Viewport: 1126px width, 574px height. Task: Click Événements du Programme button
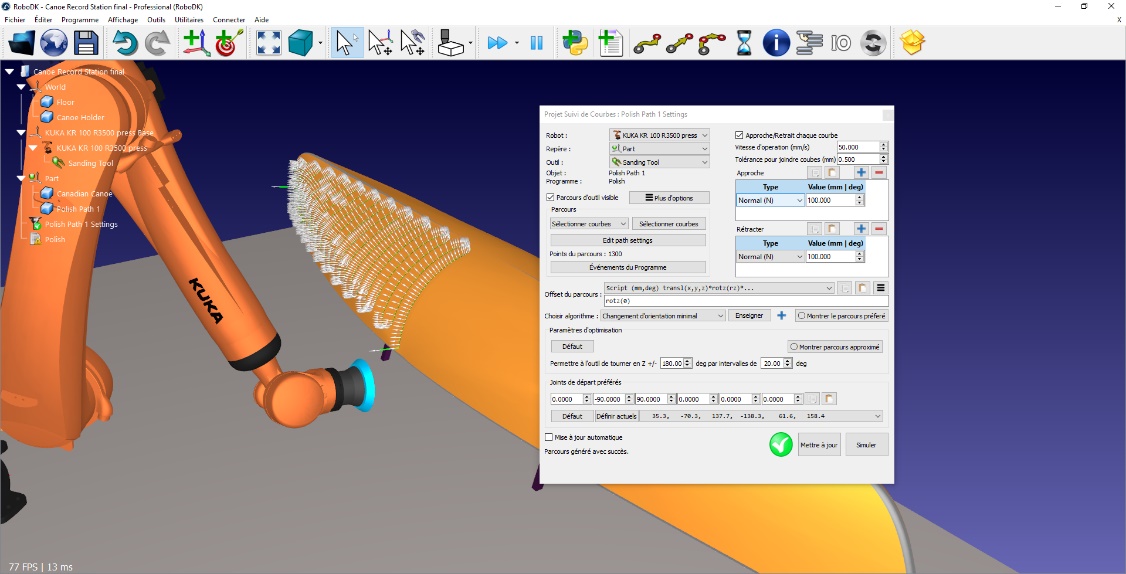point(628,267)
